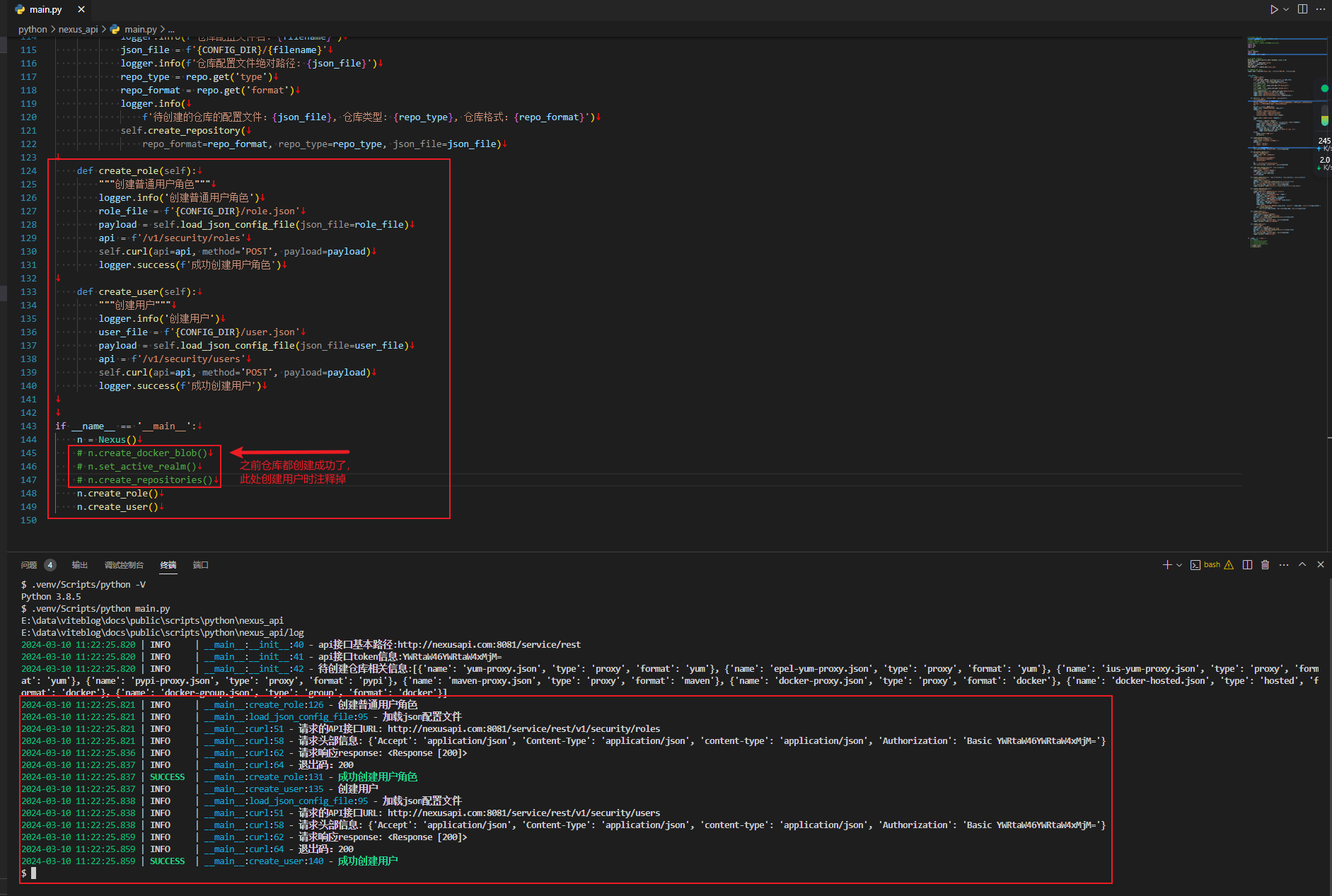The width and height of the screenshot is (1332, 896).
Task: Split the editor to the right
Action: pos(1302,9)
